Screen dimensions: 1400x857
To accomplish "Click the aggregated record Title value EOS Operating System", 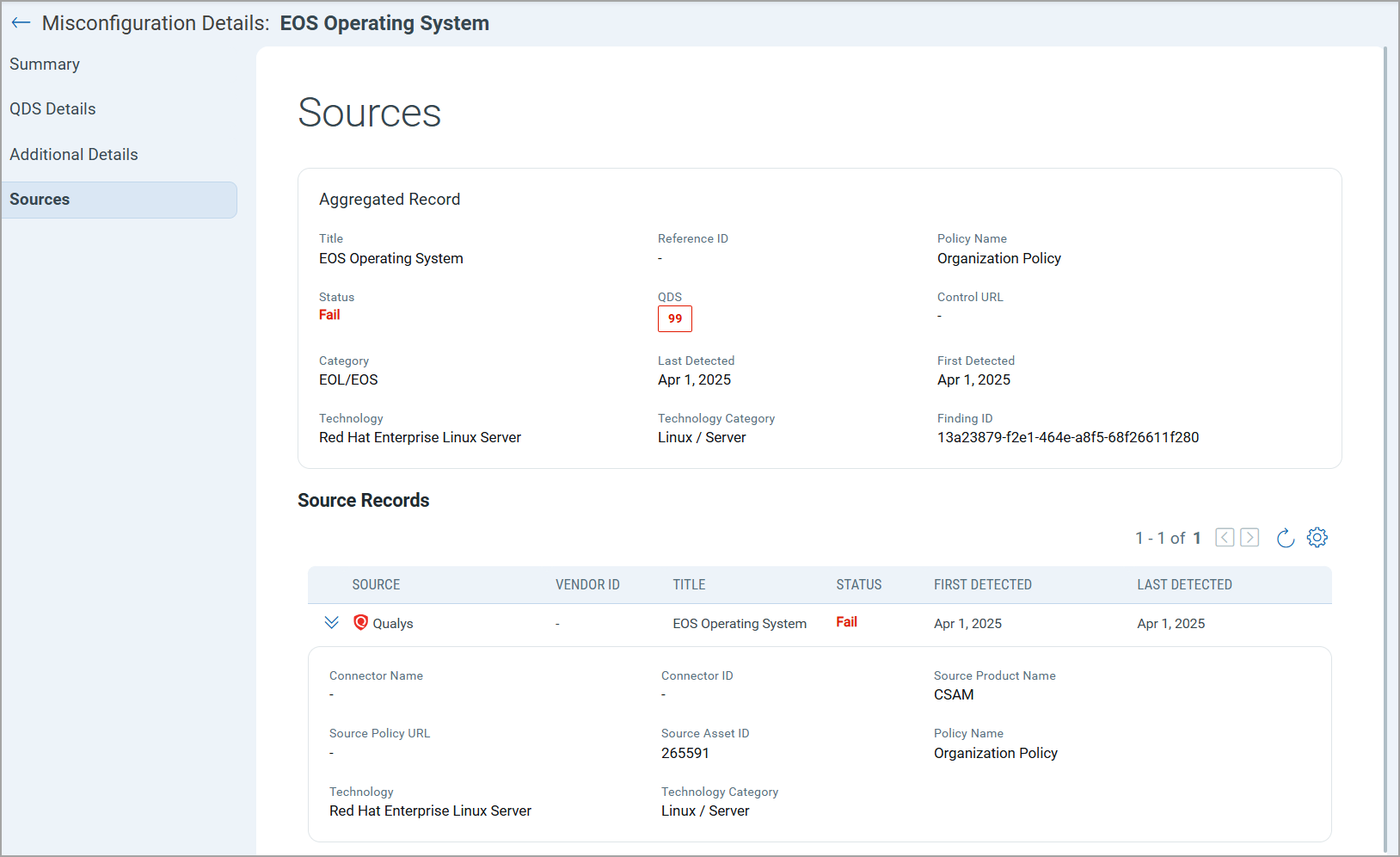I will click(390, 258).
